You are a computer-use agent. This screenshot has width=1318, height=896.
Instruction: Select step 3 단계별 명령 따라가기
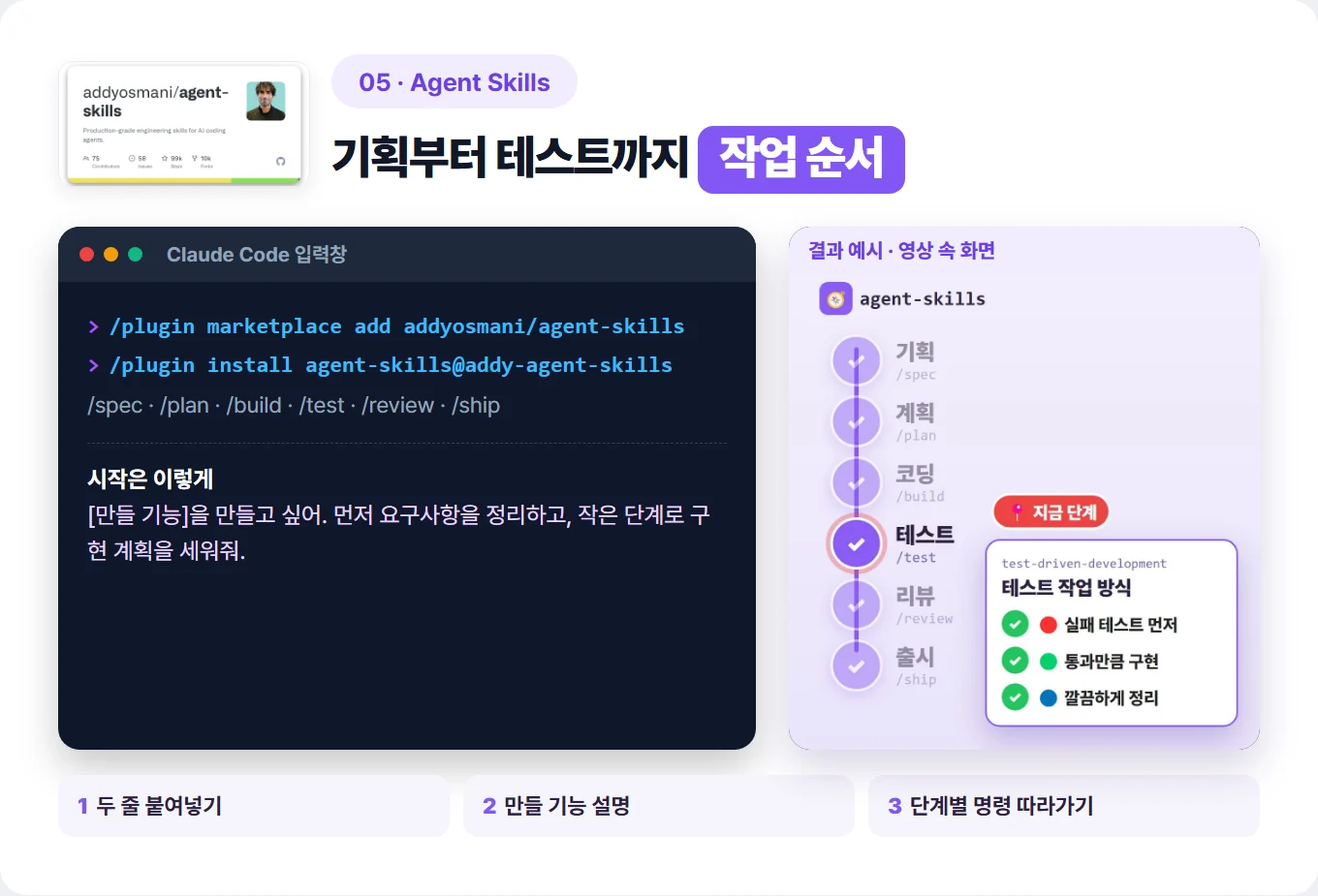point(1064,806)
